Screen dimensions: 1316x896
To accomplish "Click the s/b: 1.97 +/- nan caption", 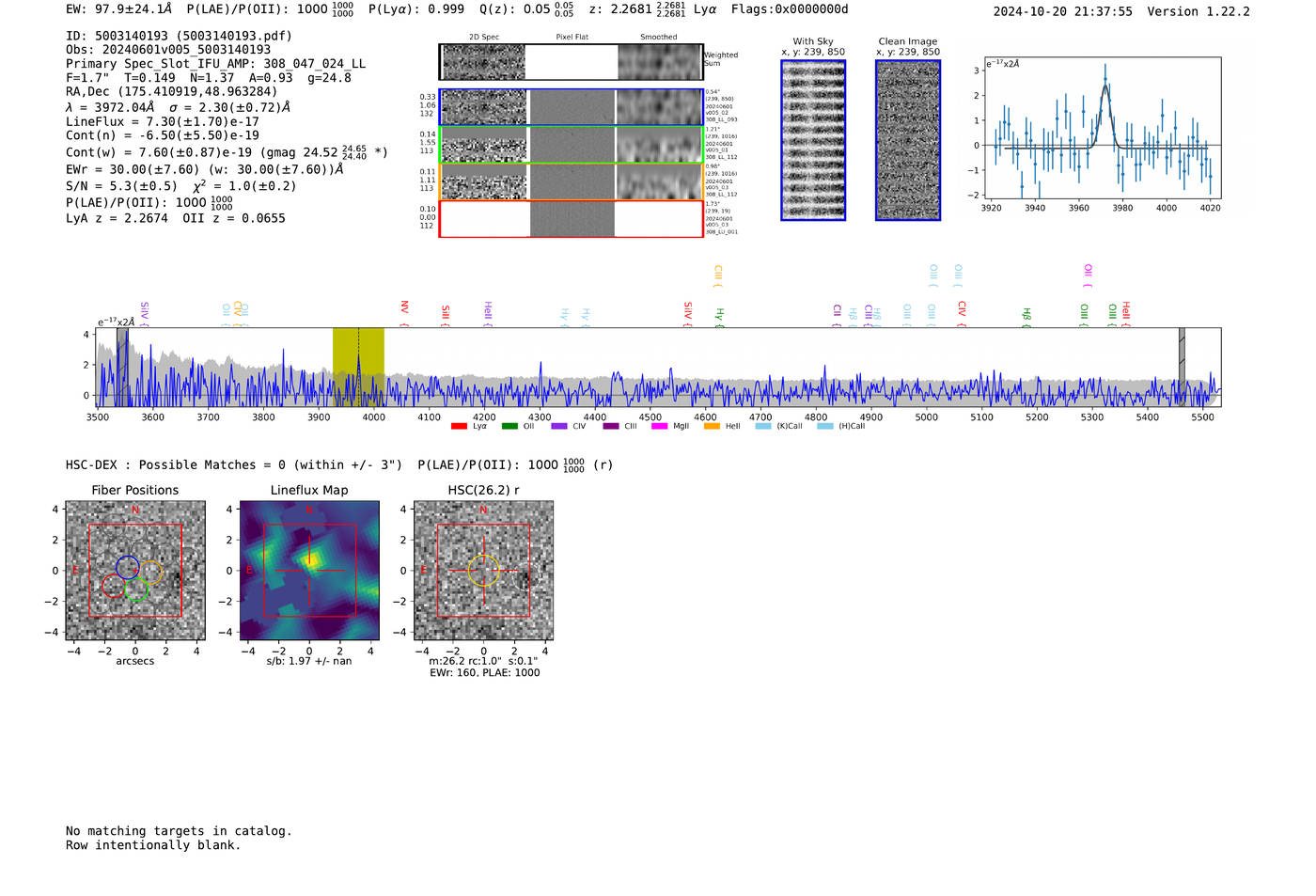I will click(x=309, y=662).
